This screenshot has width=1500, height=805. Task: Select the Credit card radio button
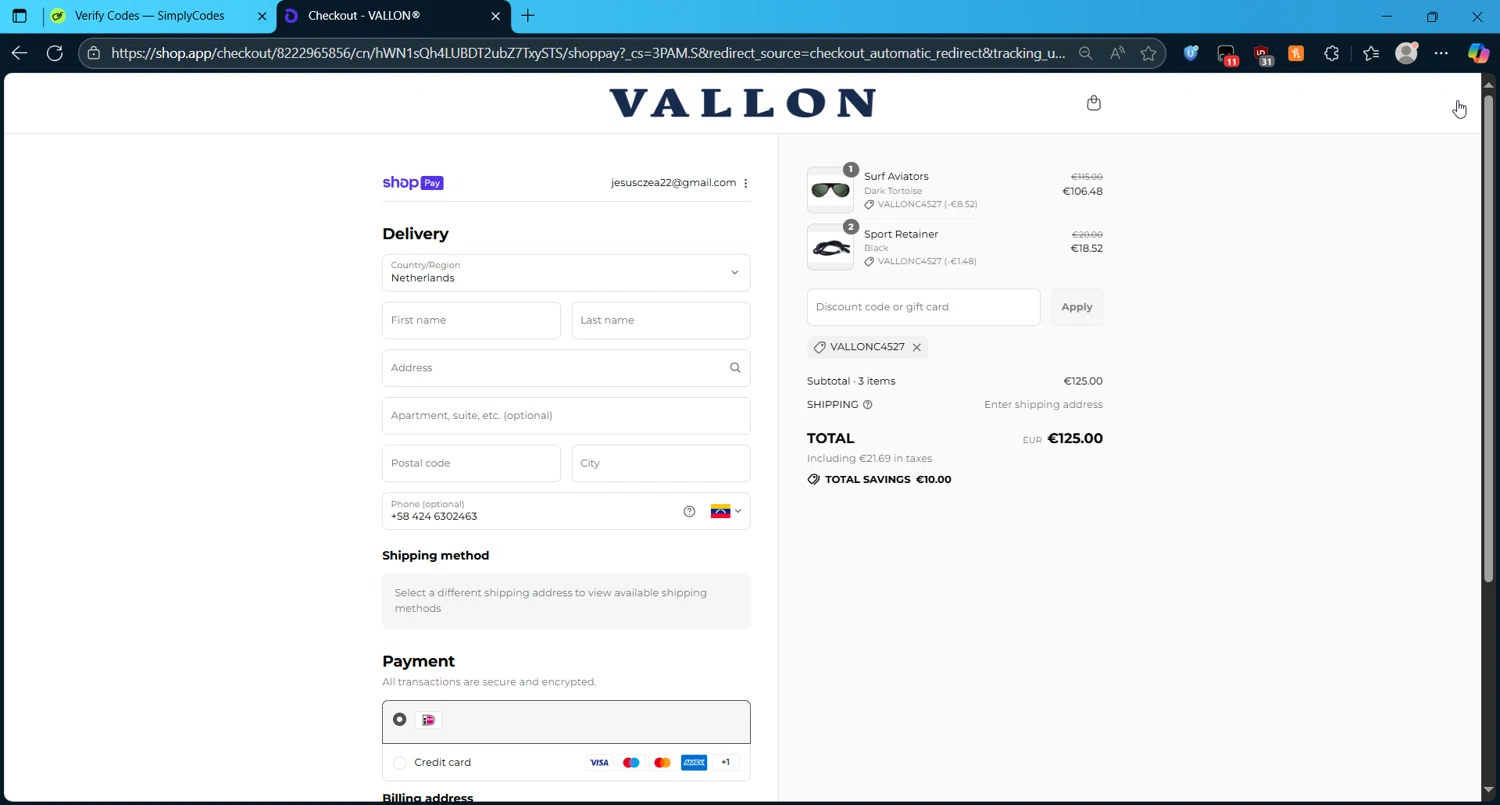(399, 763)
